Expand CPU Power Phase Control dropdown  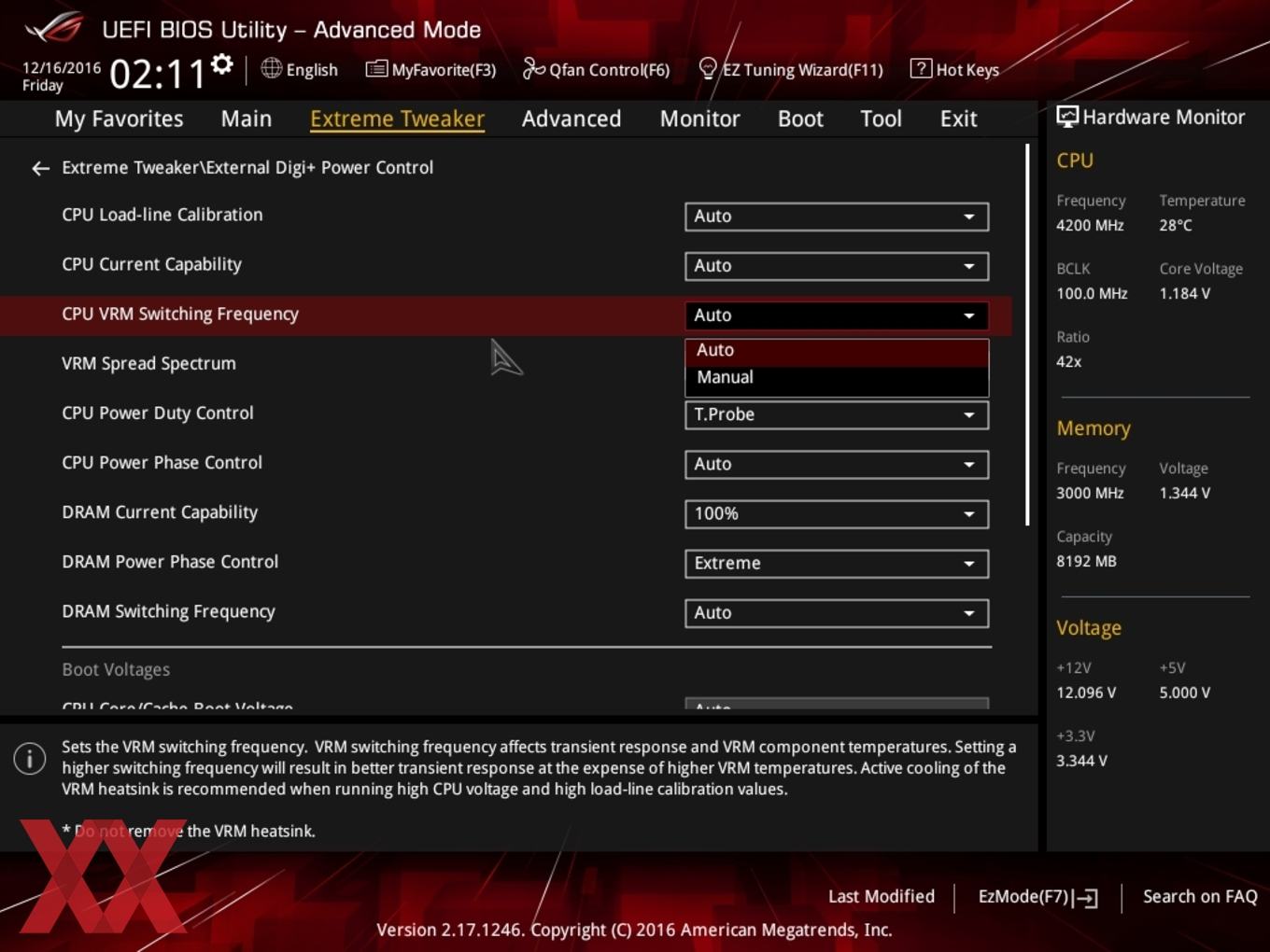pos(837,464)
